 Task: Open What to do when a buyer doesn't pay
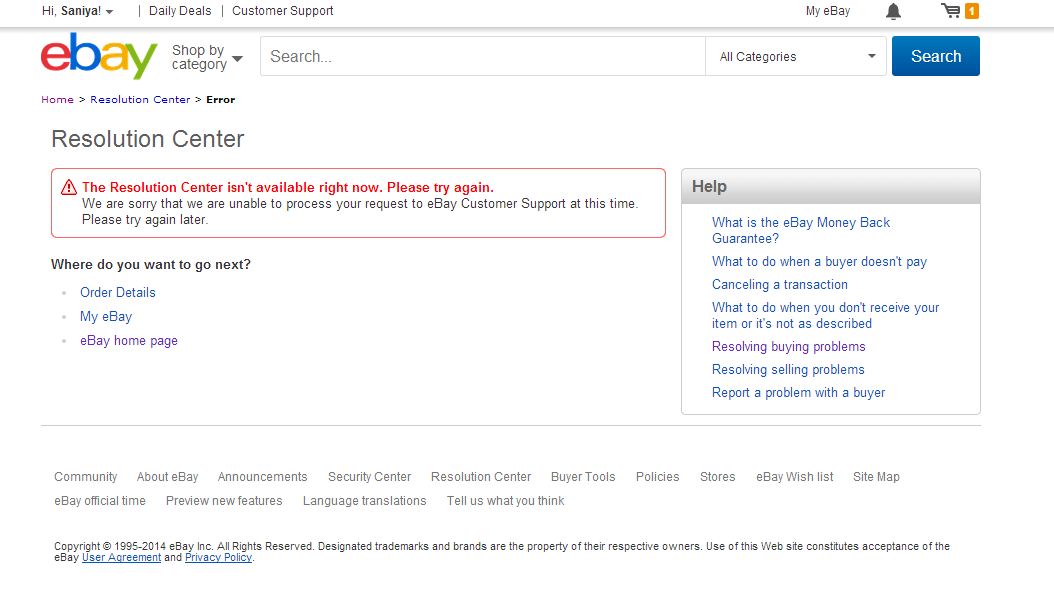point(819,262)
